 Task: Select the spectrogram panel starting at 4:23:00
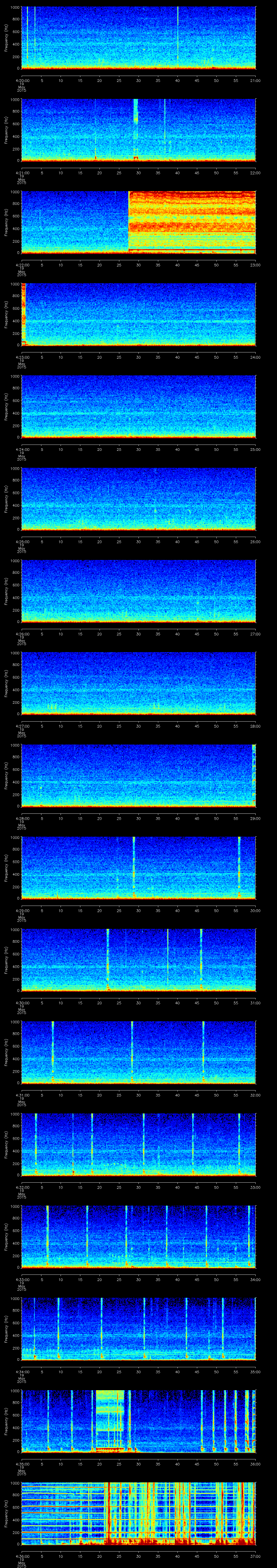tap(139, 314)
